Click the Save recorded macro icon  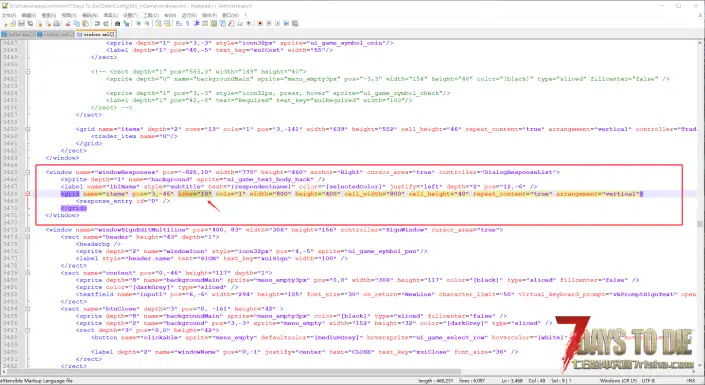(294, 23)
